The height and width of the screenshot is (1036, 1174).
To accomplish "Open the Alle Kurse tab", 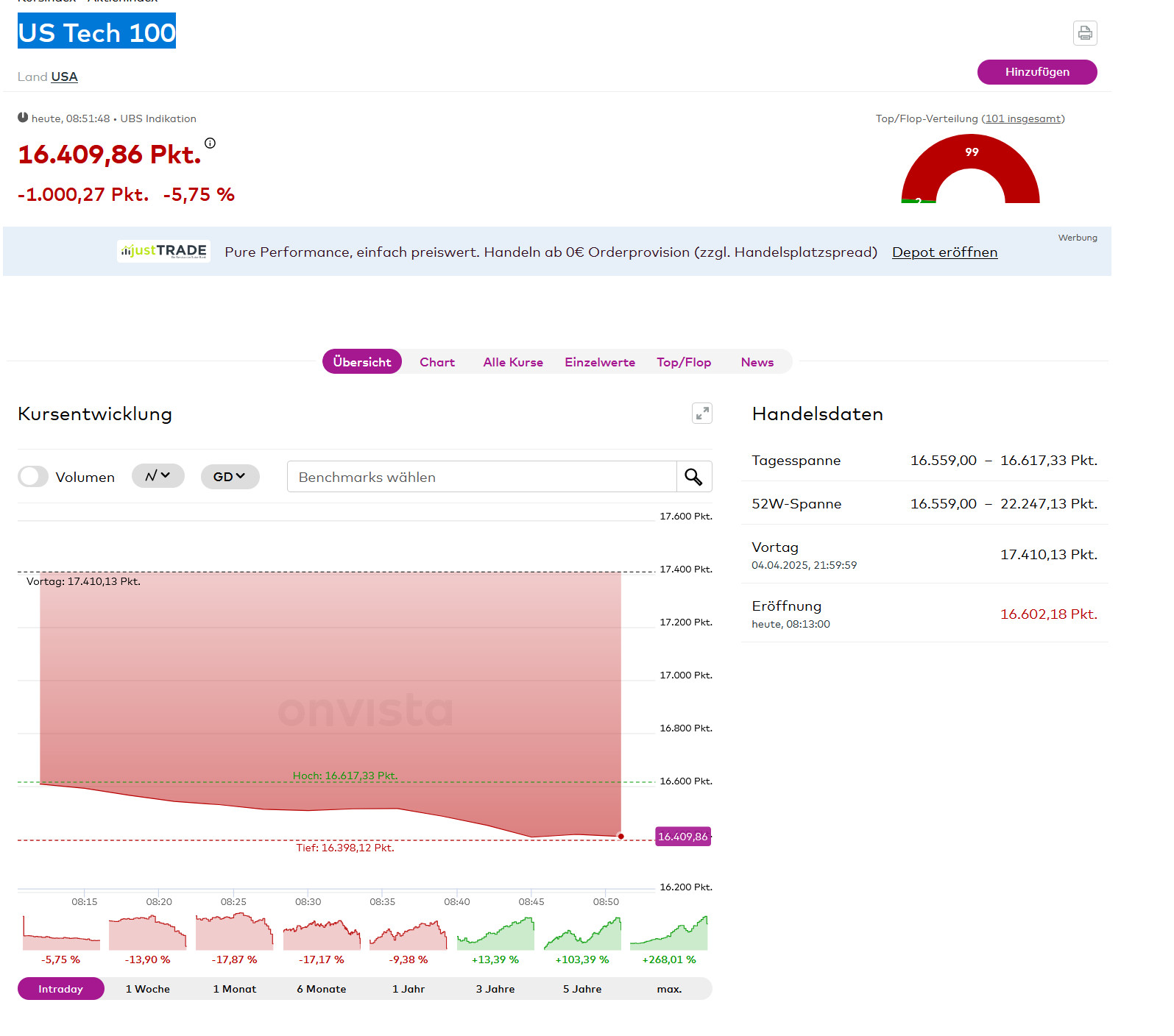I will (513, 362).
